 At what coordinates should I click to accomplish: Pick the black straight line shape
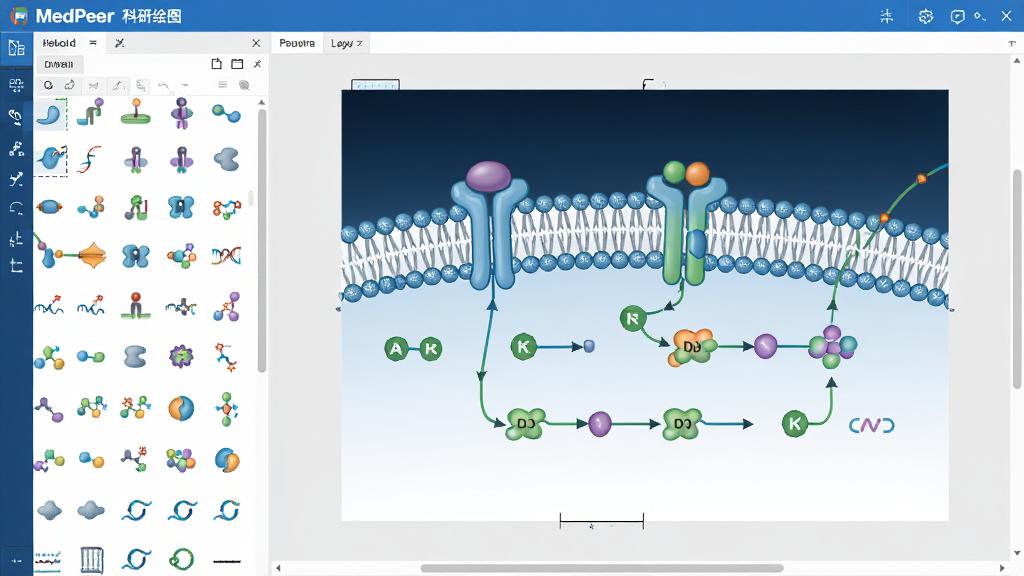227,561
